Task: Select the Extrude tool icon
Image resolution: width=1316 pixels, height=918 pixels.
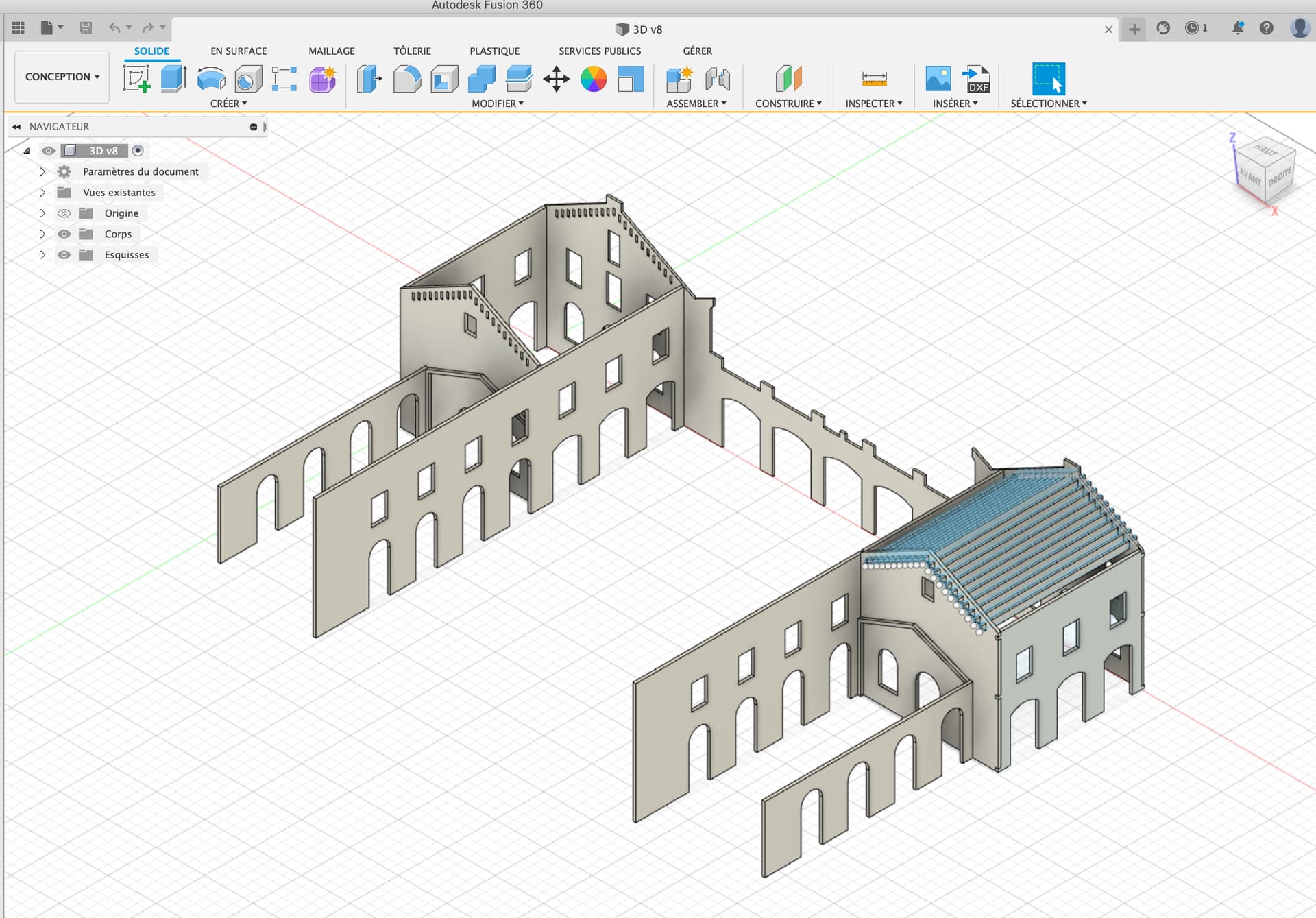Action: click(174, 79)
